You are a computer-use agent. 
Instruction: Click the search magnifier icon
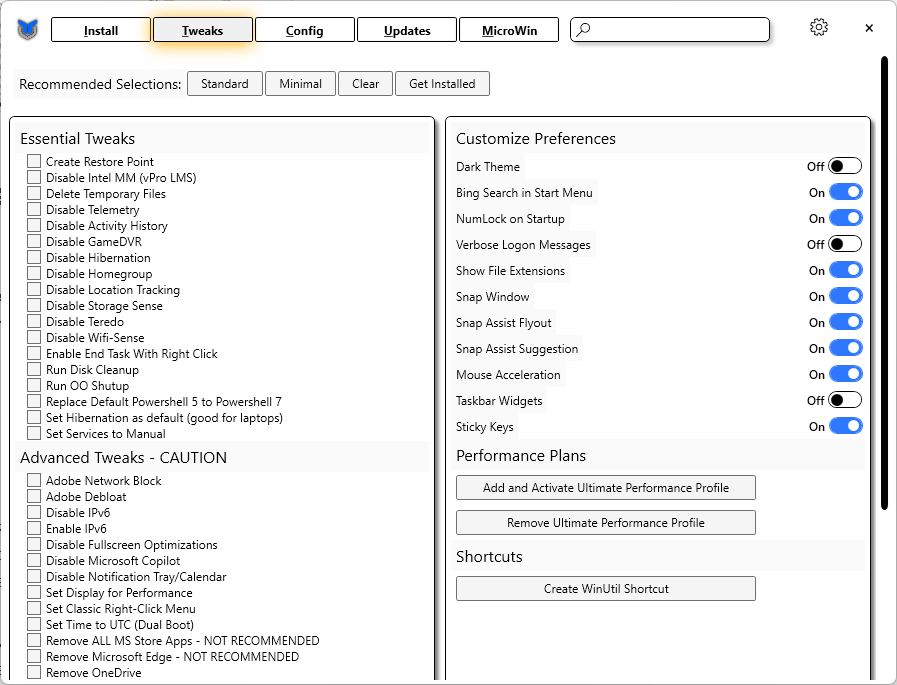pyautogui.click(x=585, y=30)
